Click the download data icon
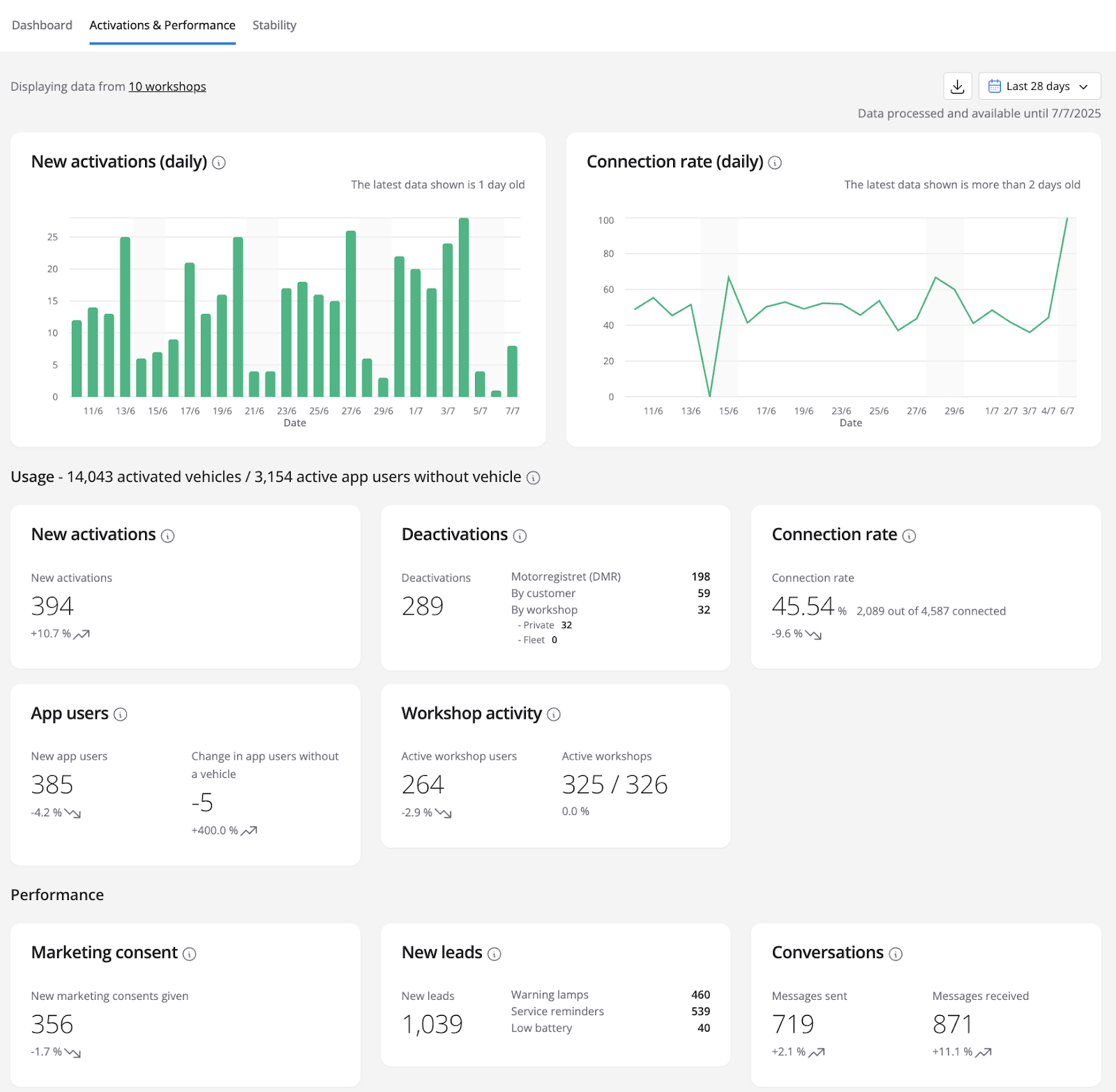Viewport: 1116px width, 1092px height. [957, 87]
